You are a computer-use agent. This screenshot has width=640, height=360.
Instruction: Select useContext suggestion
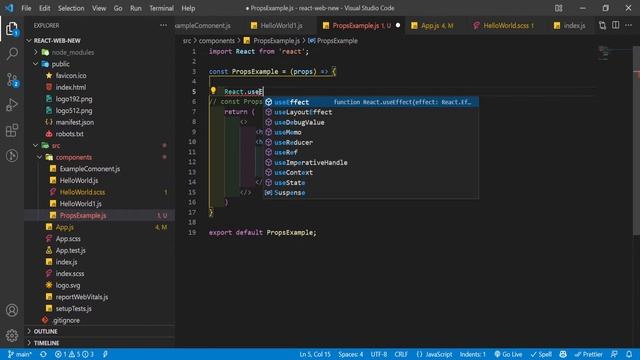coord(371,172)
